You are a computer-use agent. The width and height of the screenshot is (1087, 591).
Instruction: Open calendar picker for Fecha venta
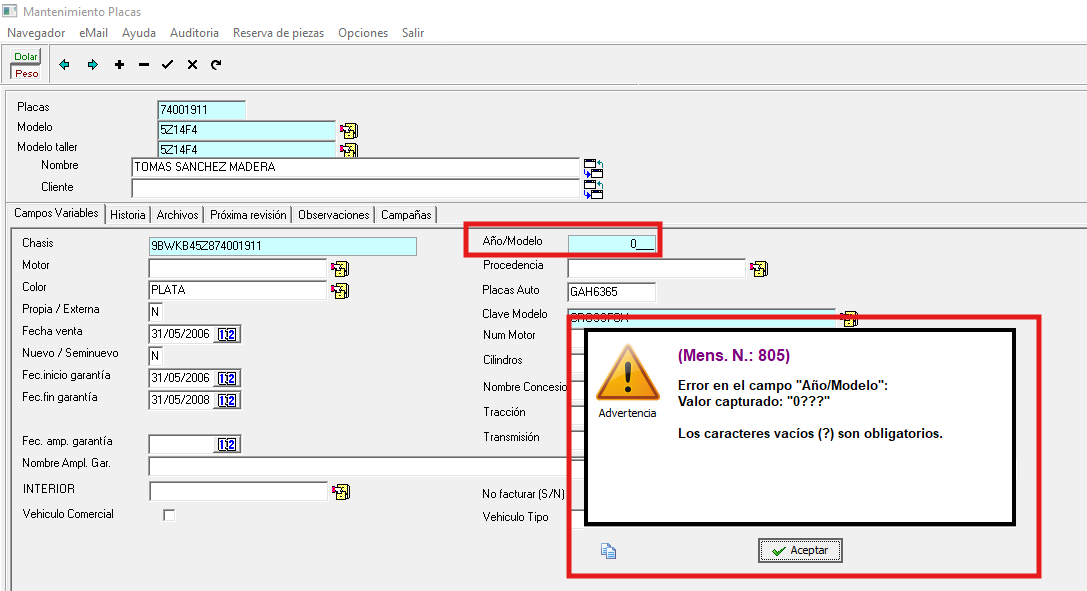tap(227, 334)
